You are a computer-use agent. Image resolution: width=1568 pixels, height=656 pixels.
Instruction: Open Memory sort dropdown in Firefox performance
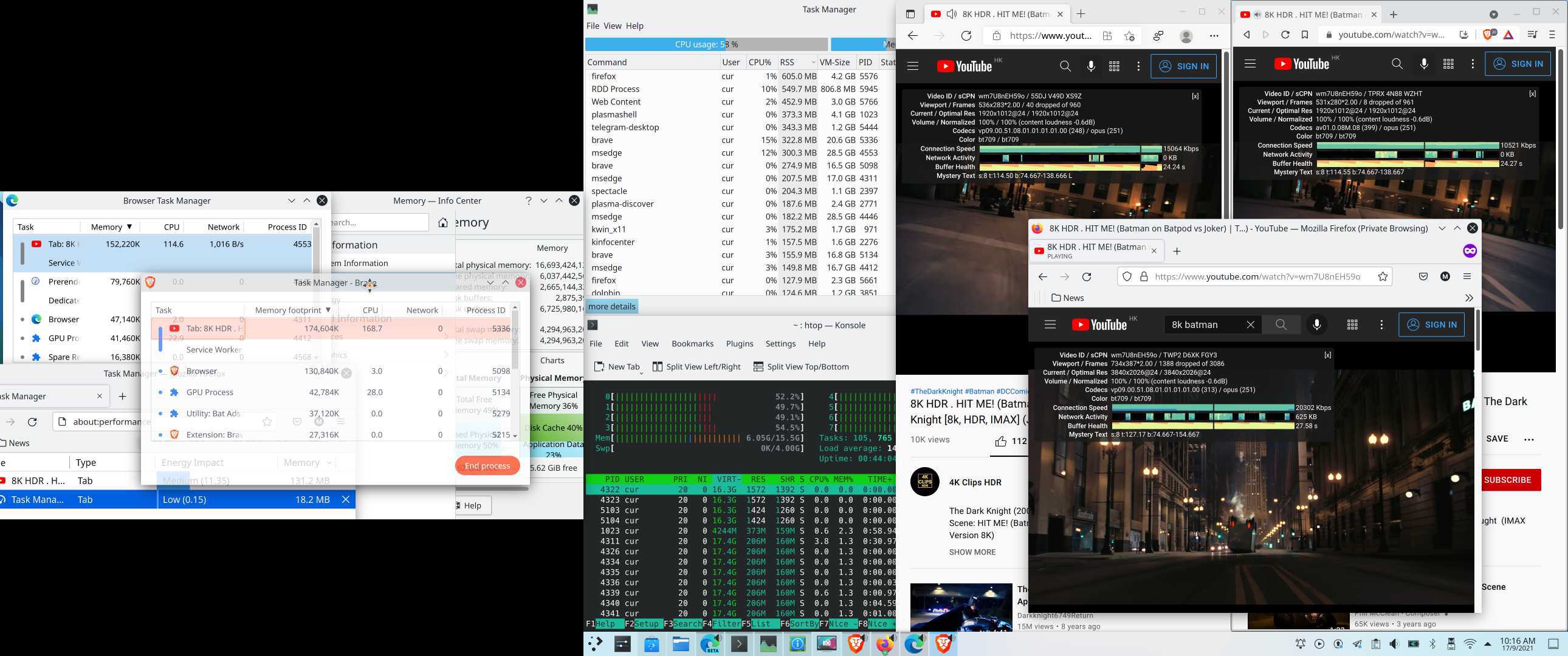(x=329, y=462)
